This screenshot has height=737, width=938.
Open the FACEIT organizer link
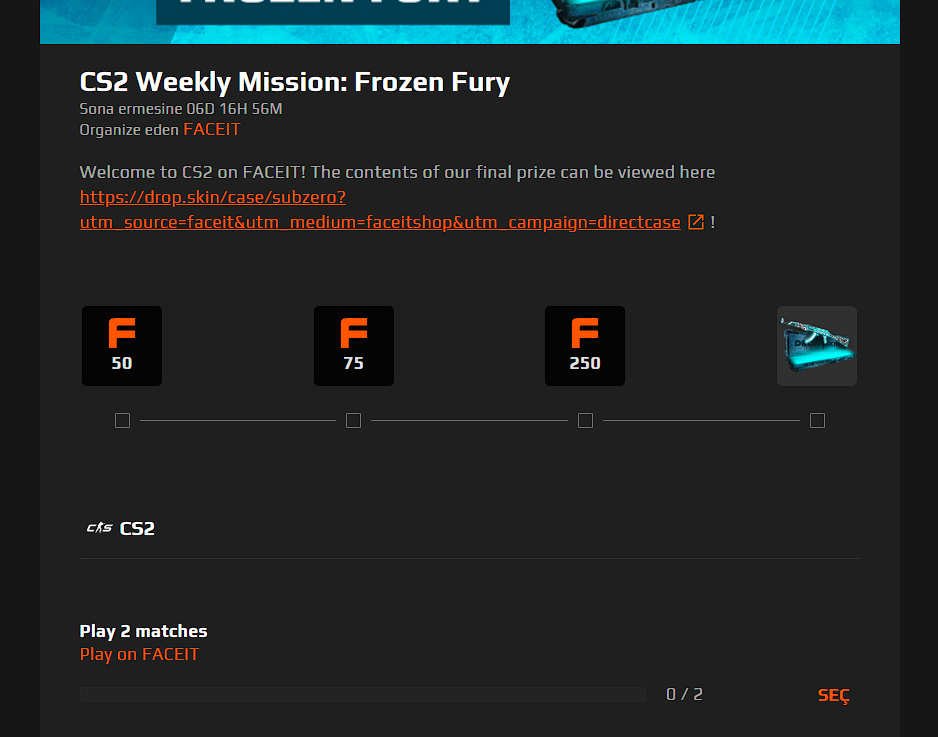(x=212, y=129)
